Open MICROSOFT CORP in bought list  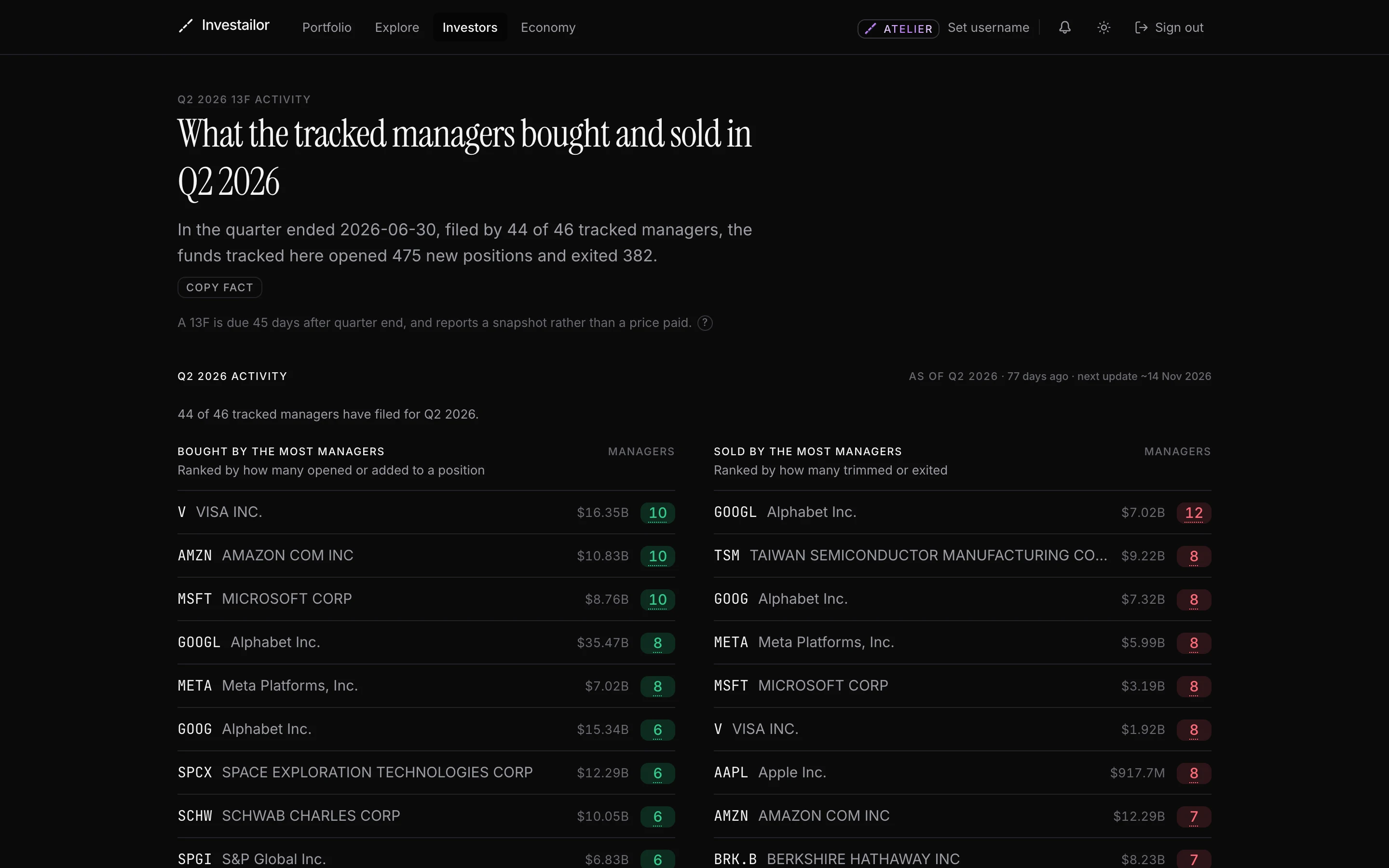click(x=426, y=599)
